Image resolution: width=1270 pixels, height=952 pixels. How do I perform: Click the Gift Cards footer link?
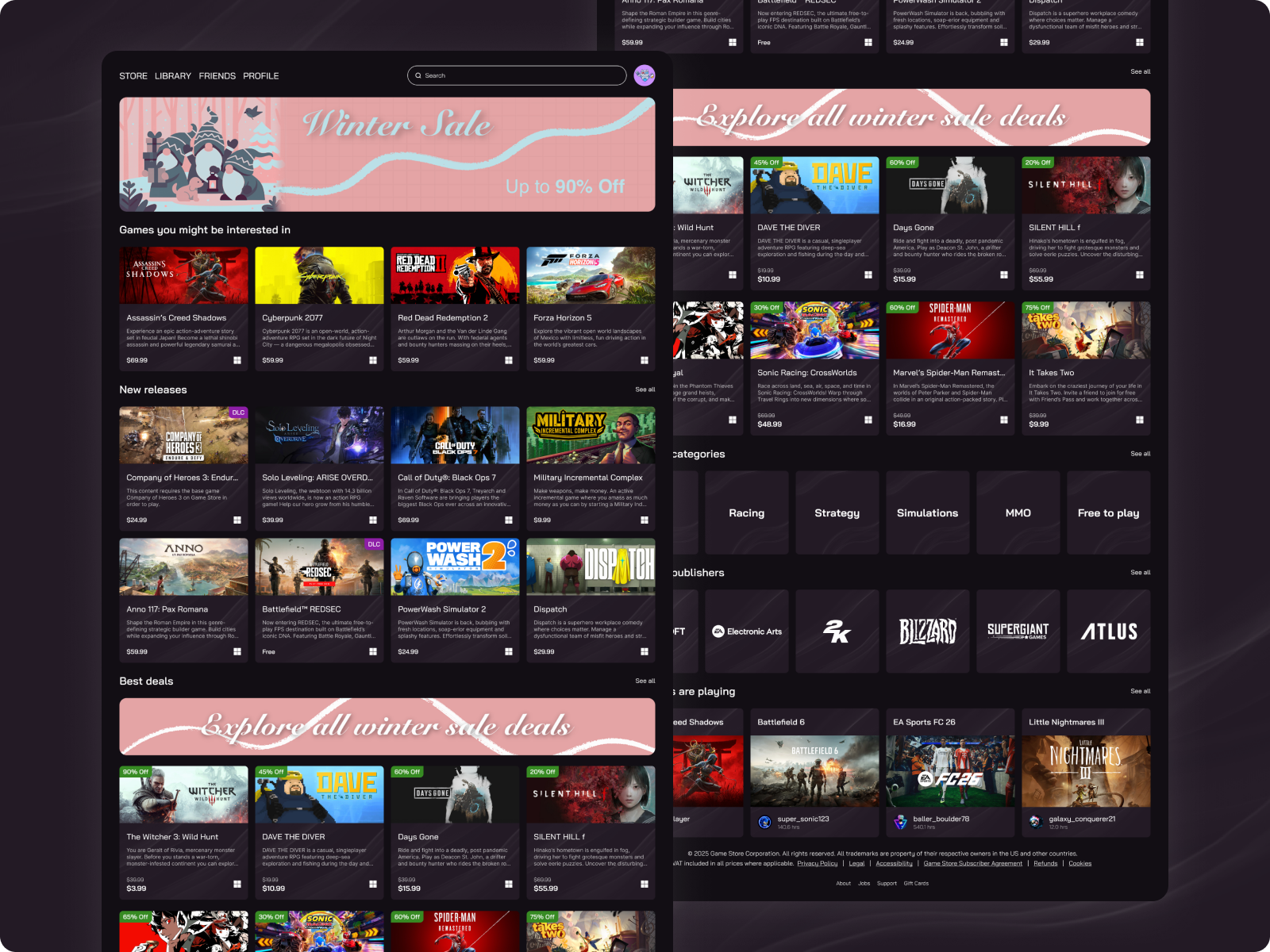coord(916,884)
